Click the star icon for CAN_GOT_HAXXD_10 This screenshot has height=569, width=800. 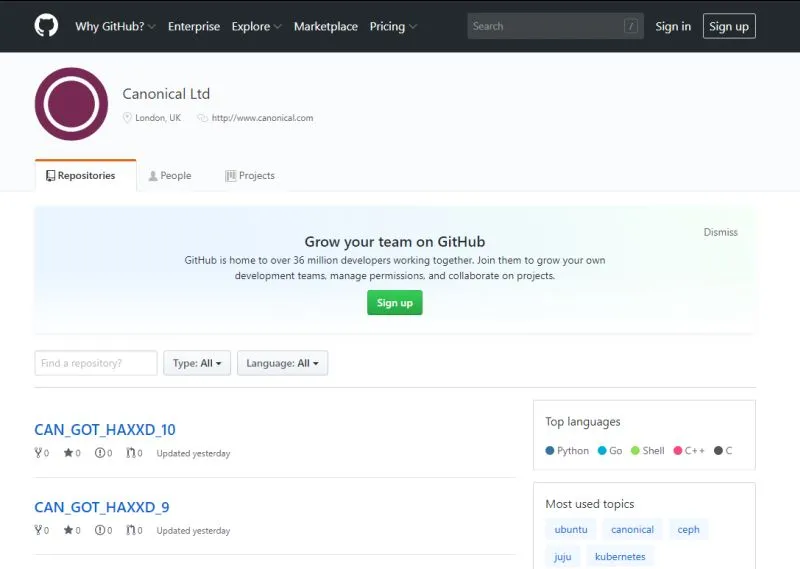point(68,453)
